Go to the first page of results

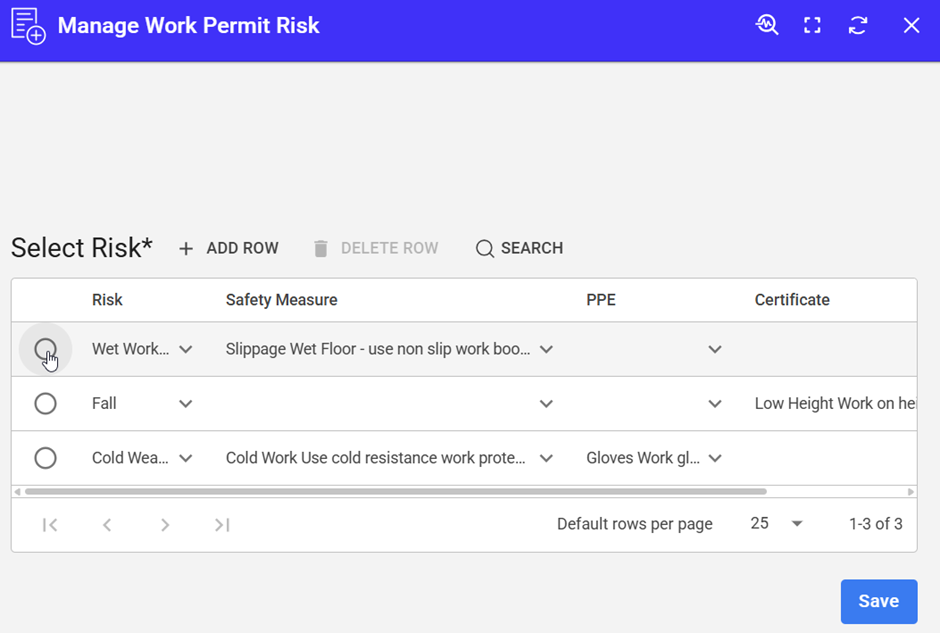(50, 525)
